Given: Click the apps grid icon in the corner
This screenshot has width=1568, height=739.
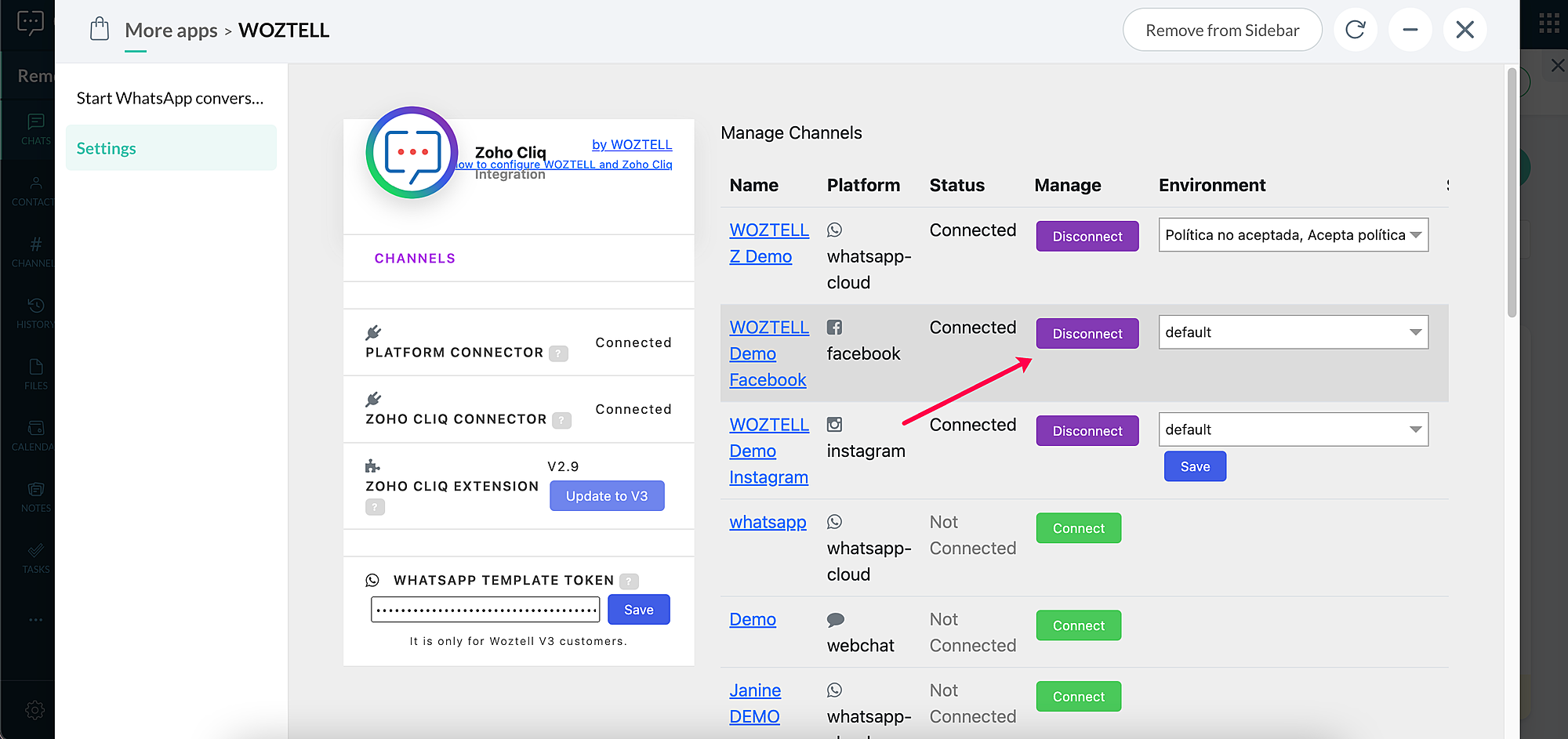Looking at the screenshot, I should 1549,23.
